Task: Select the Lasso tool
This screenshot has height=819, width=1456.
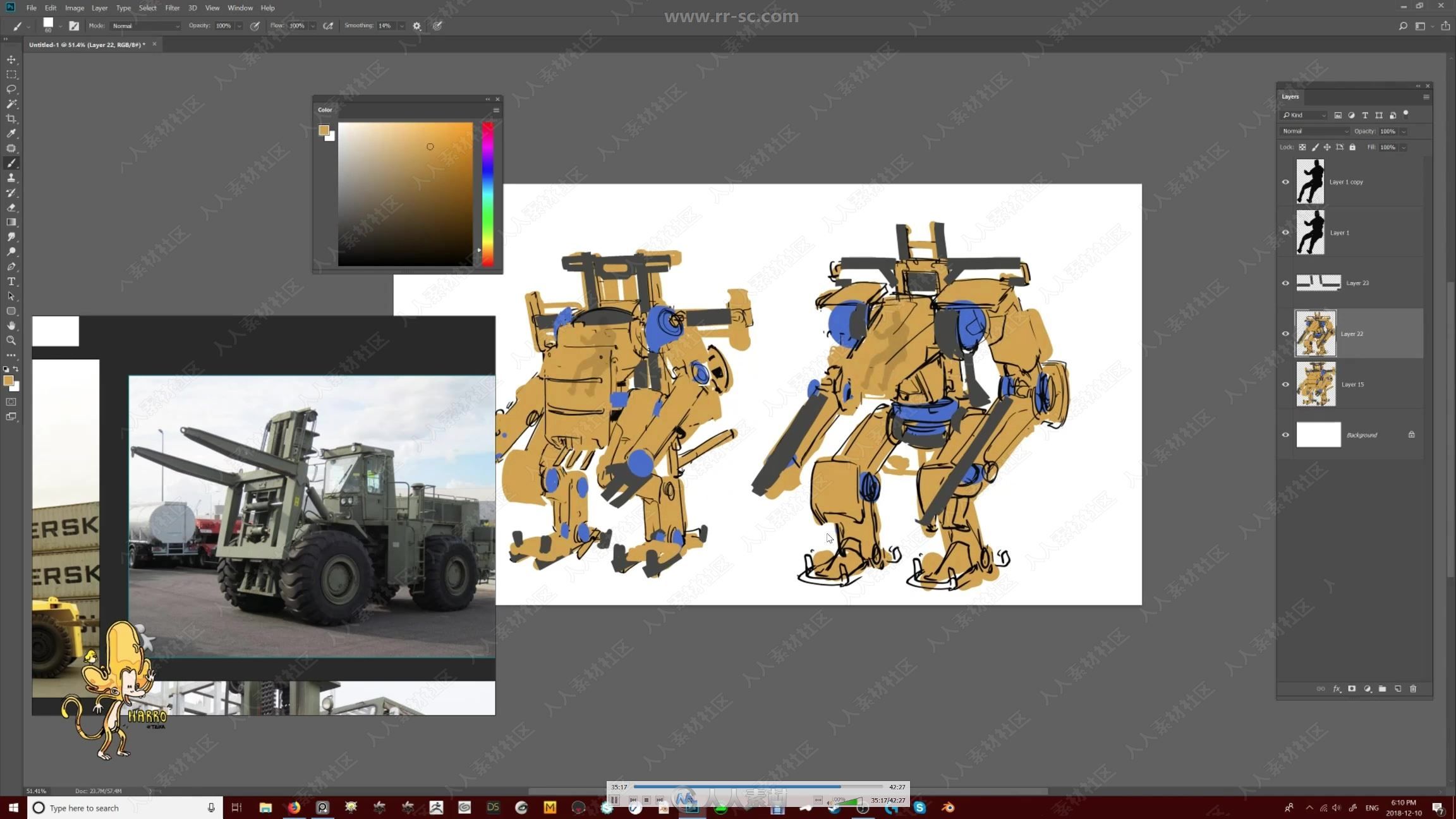Action: point(11,89)
